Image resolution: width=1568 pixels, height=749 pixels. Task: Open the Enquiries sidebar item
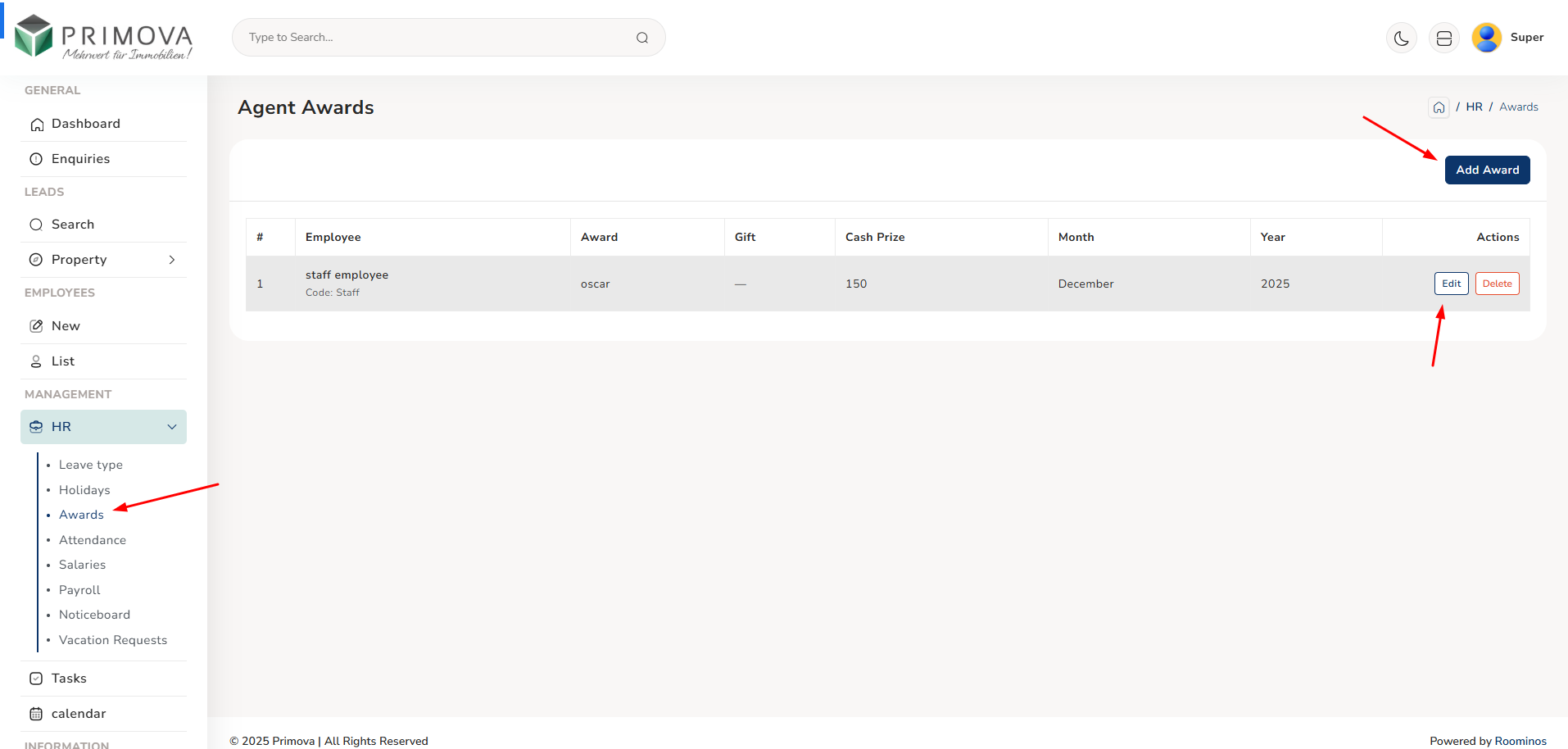click(80, 159)
